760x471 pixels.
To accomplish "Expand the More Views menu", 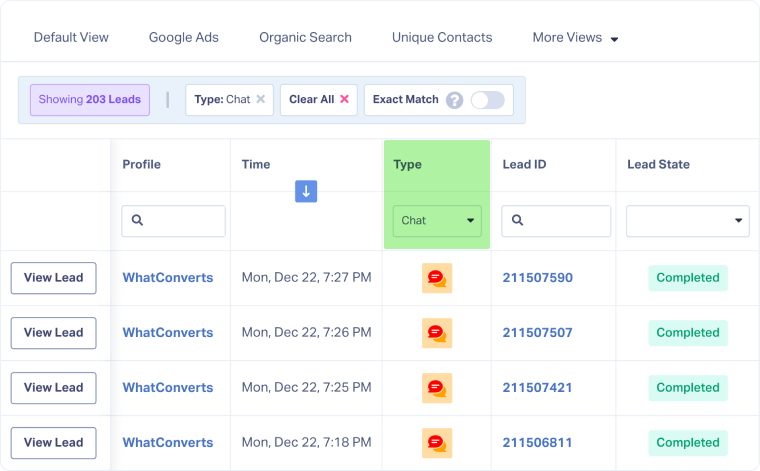I will pos(575,38).
